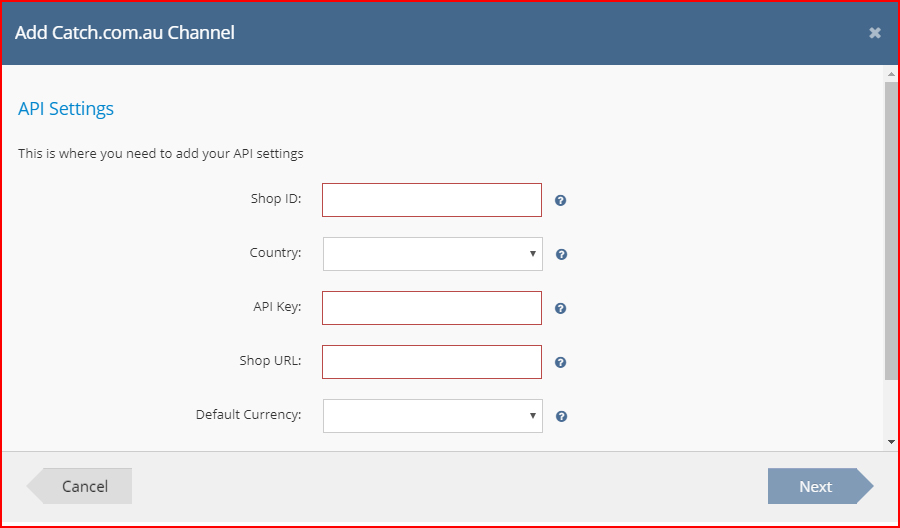Focus the API Key input field

pos(432,308)
